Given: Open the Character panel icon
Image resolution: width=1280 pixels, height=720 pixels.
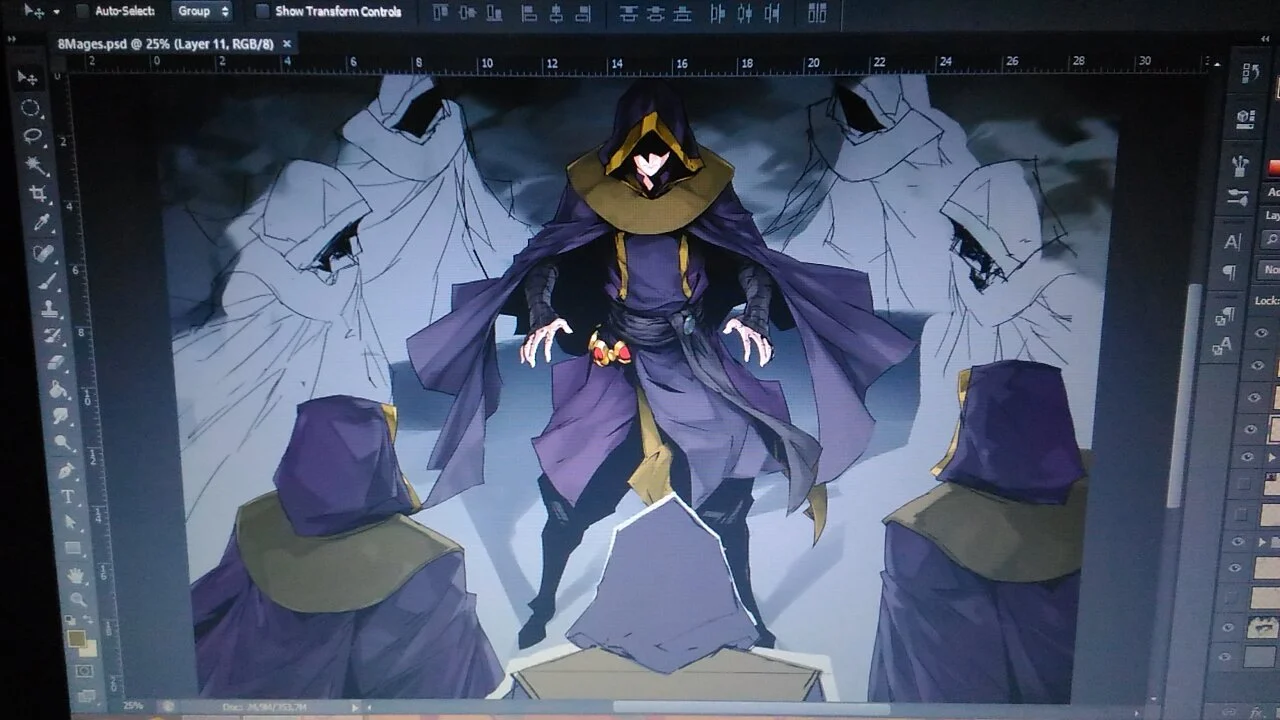Looking at the screenshot, I should (x=1232, y=242).
